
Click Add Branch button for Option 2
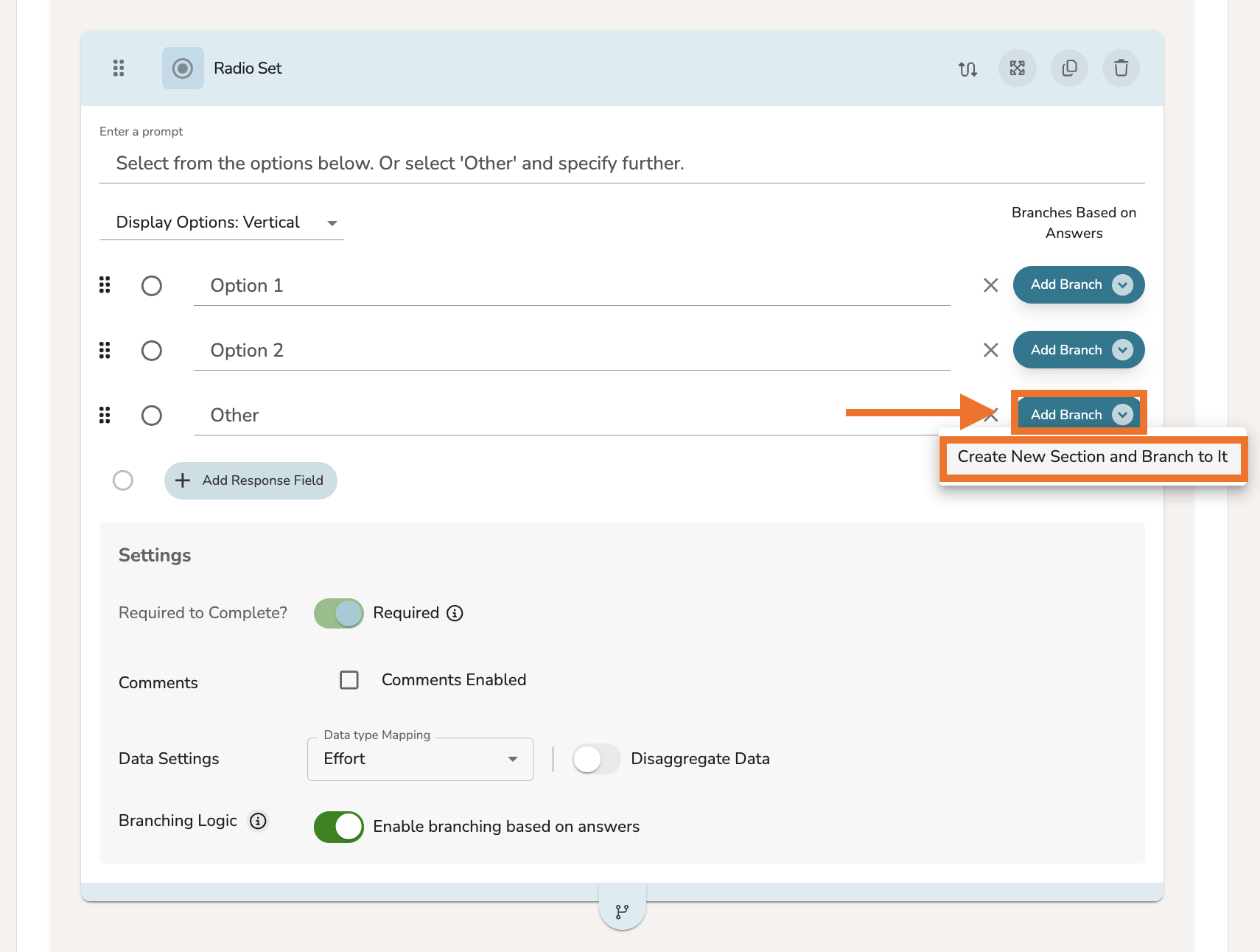click(x=1066, y=350)
